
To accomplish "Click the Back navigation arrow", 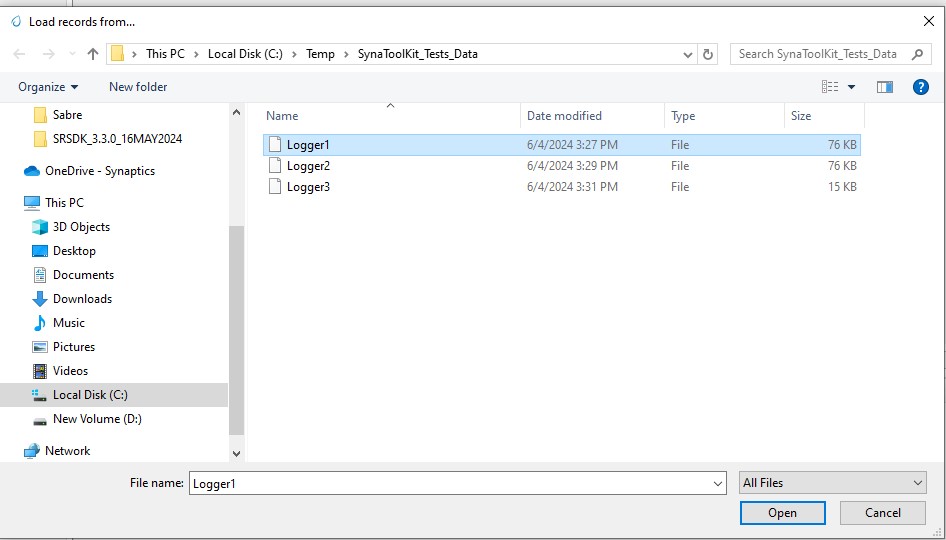I will [x=20, y=54].
